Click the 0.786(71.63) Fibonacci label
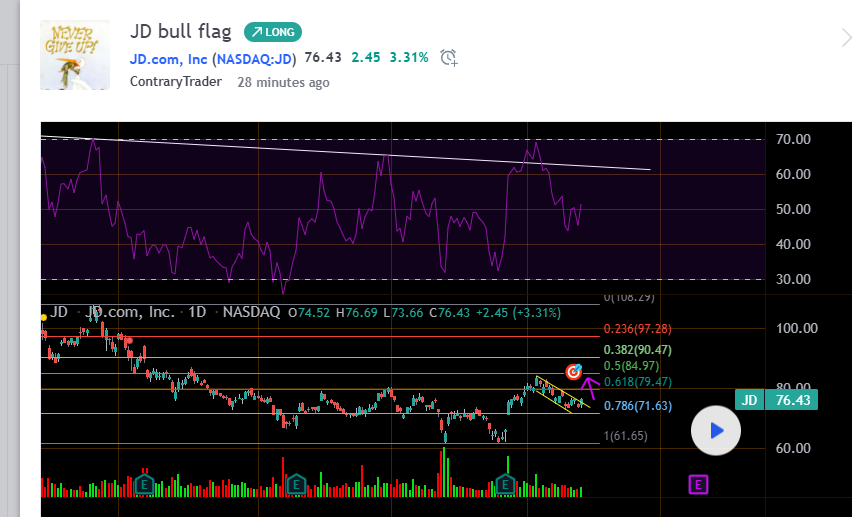The height and width of the screenshot is (517, 852). coord(638,406)
